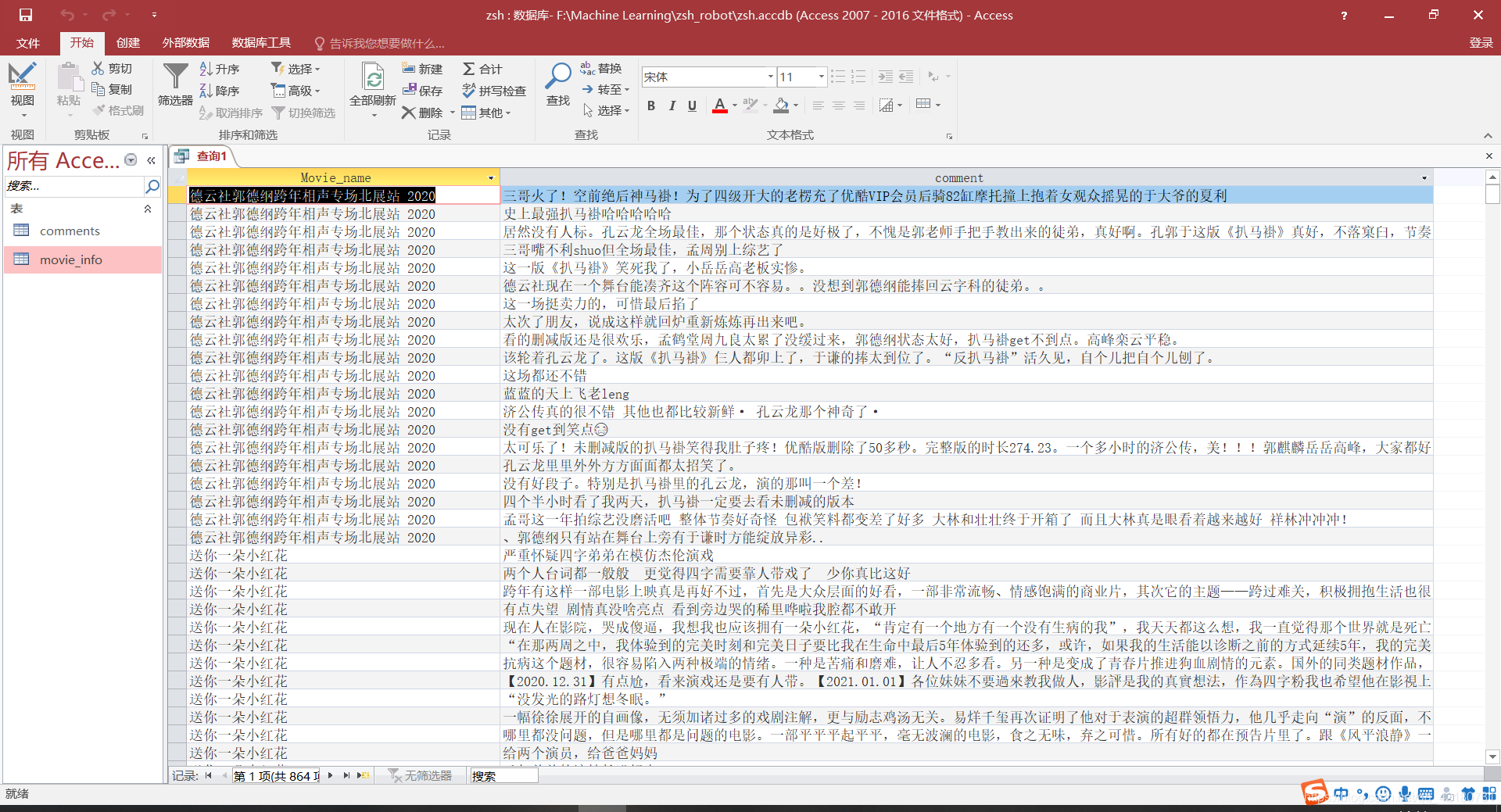
Task: Go to first record navigation button
Action: [x=209, y=775]
